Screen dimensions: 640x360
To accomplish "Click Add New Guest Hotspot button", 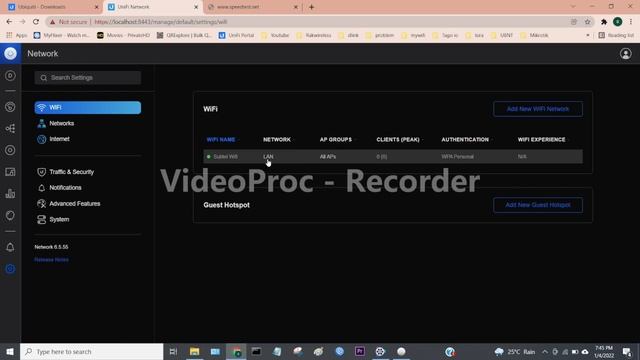I will pyautogui.click(x=538, y=205).
